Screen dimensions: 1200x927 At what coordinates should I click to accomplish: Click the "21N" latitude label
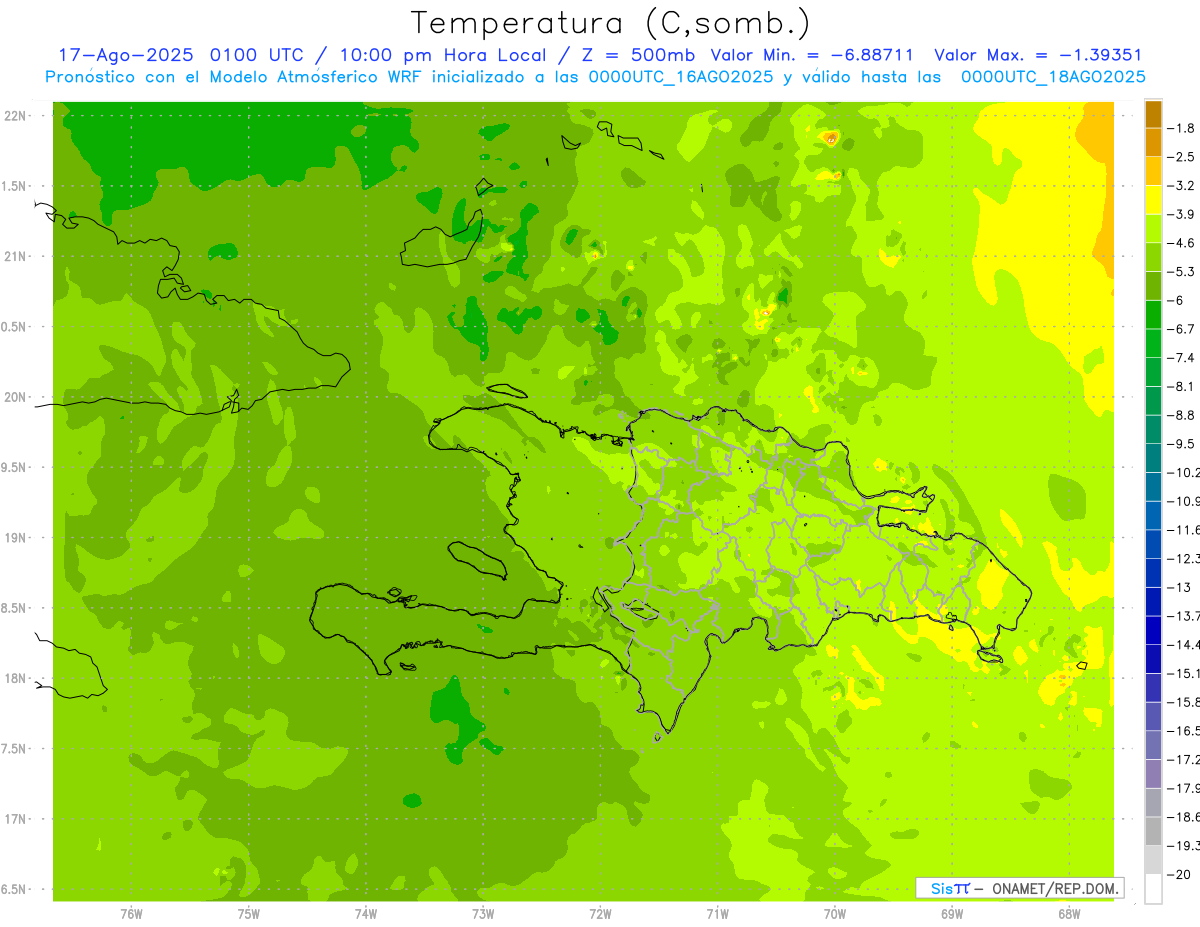17,257
